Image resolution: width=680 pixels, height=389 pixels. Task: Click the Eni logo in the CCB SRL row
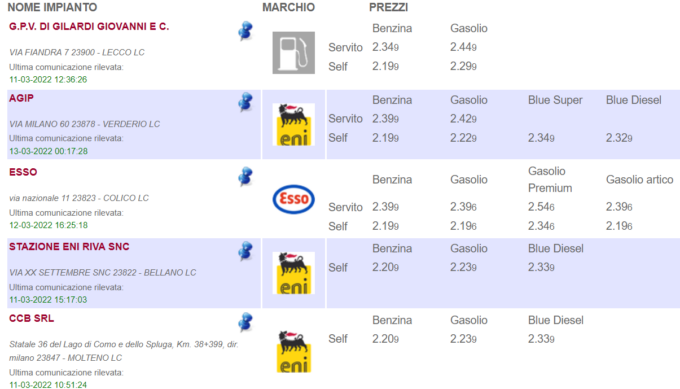[294, 351]
